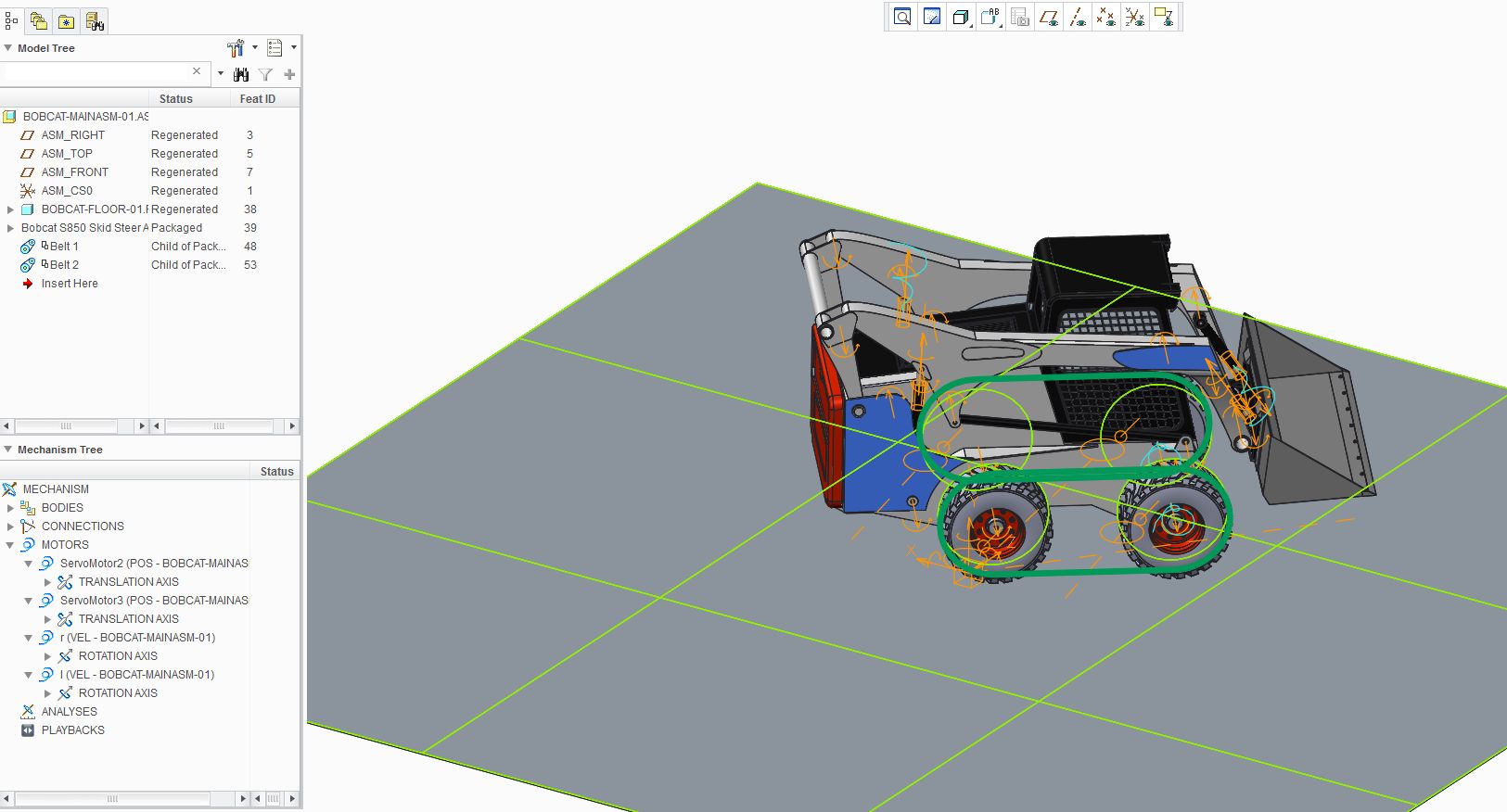Open the saved orientations named views dropdown
The height and width of the screenshot is (812, 1507).
tap(991, 17)
